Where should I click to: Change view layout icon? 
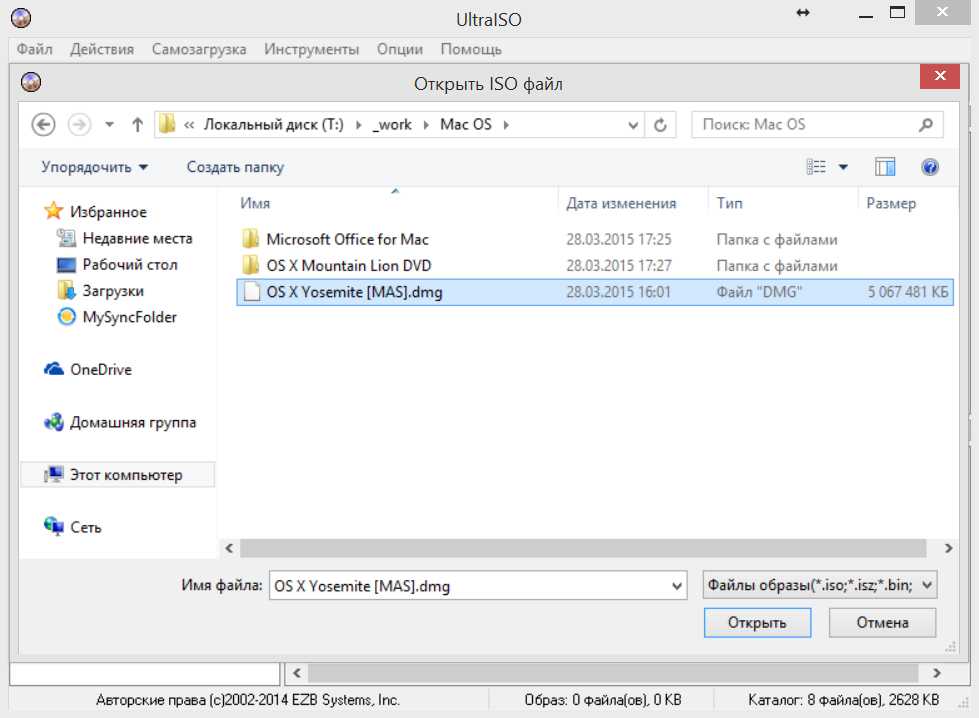pyautogui.click(x=816, y=167)
